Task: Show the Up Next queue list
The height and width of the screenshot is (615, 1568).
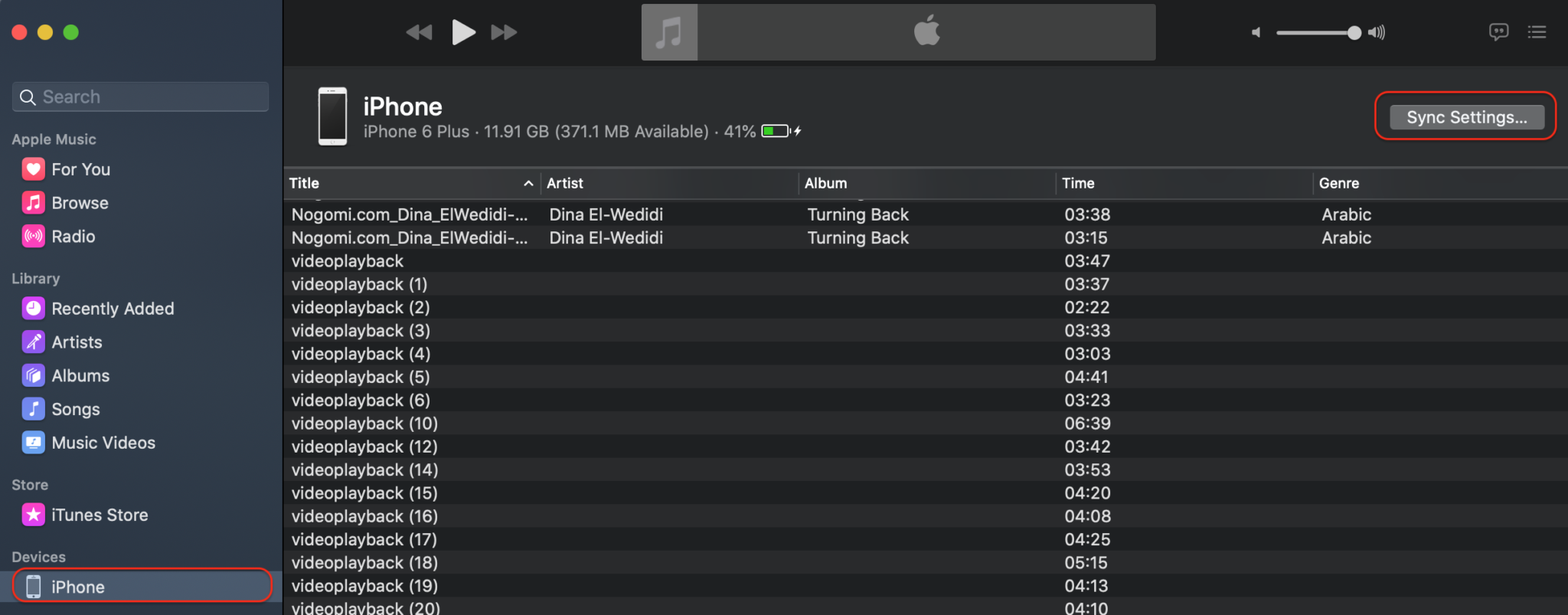Action: click(x=1537, y=32)
